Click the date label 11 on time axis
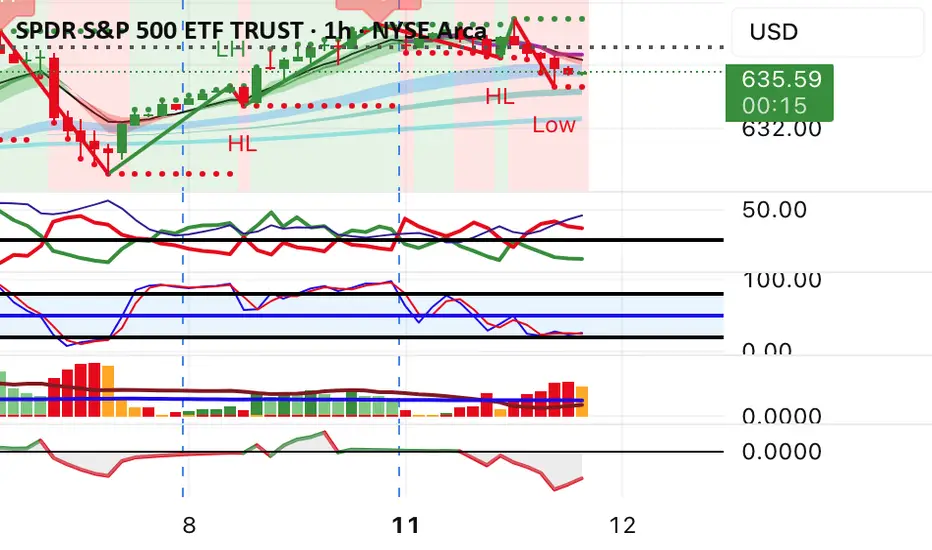This screenshot has height=550, width=932. pyautogui.click(x=406, y=525)
